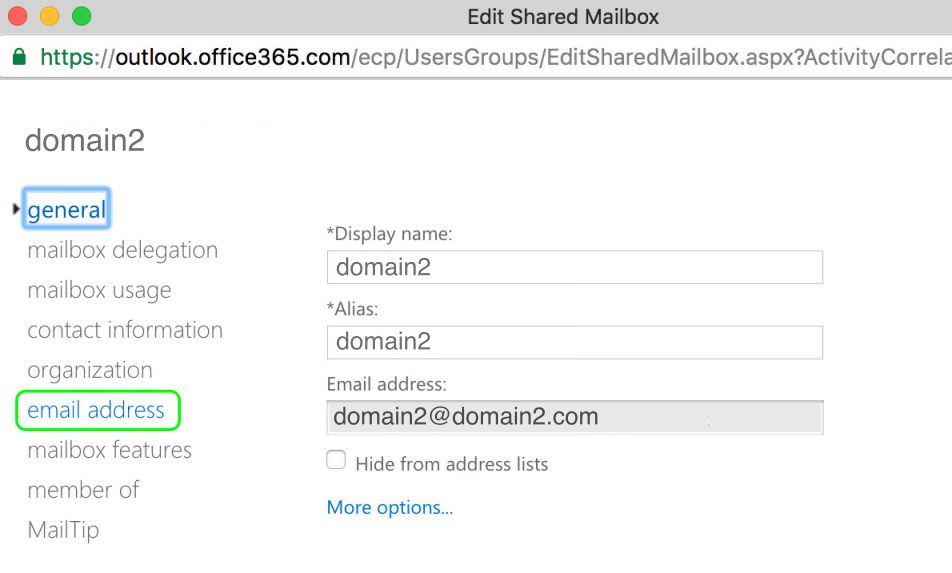Click the greyed Email address field
Viewport: 952px width, 573px height.
point(575,418)
